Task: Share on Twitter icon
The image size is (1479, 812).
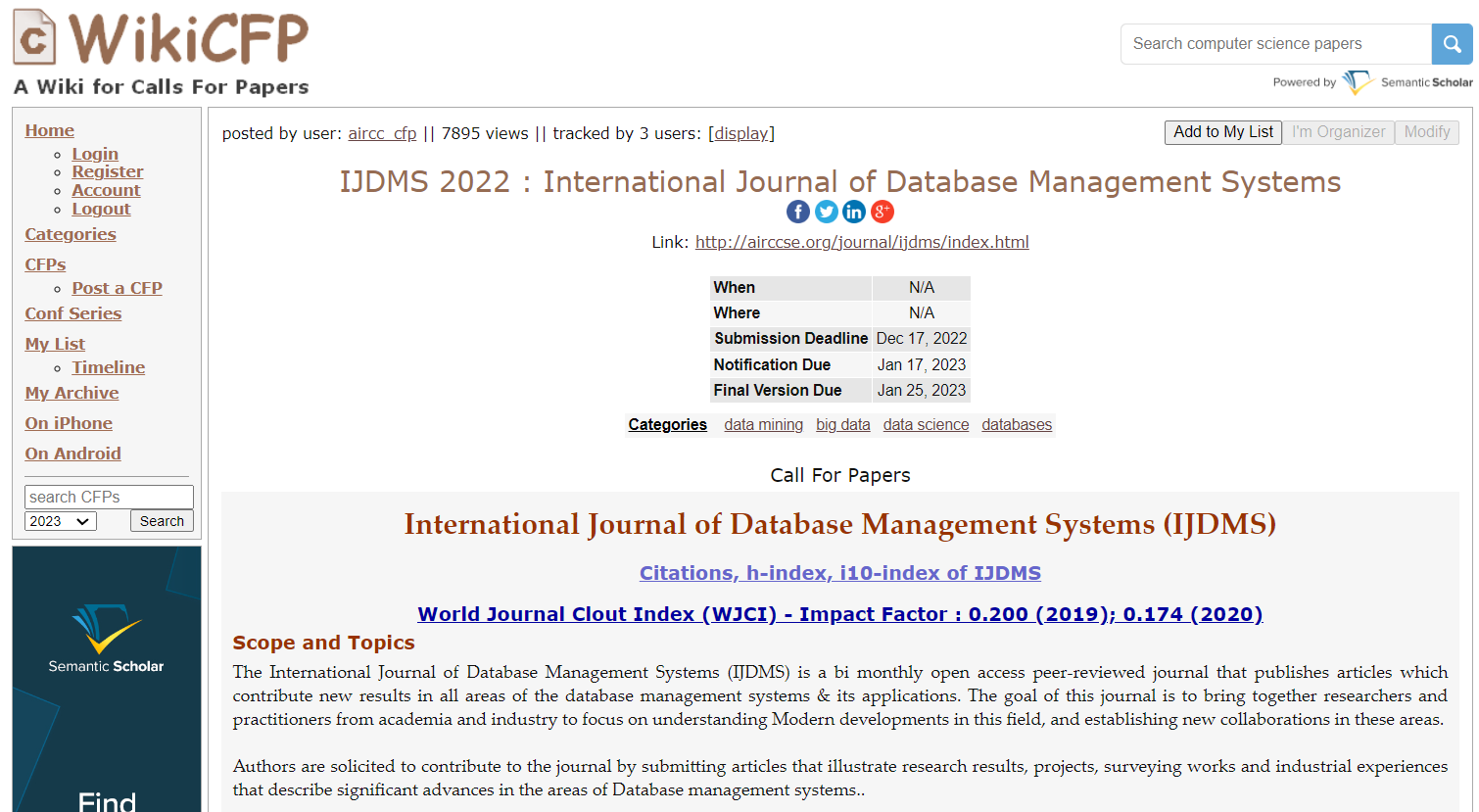Action: (827, 212)
